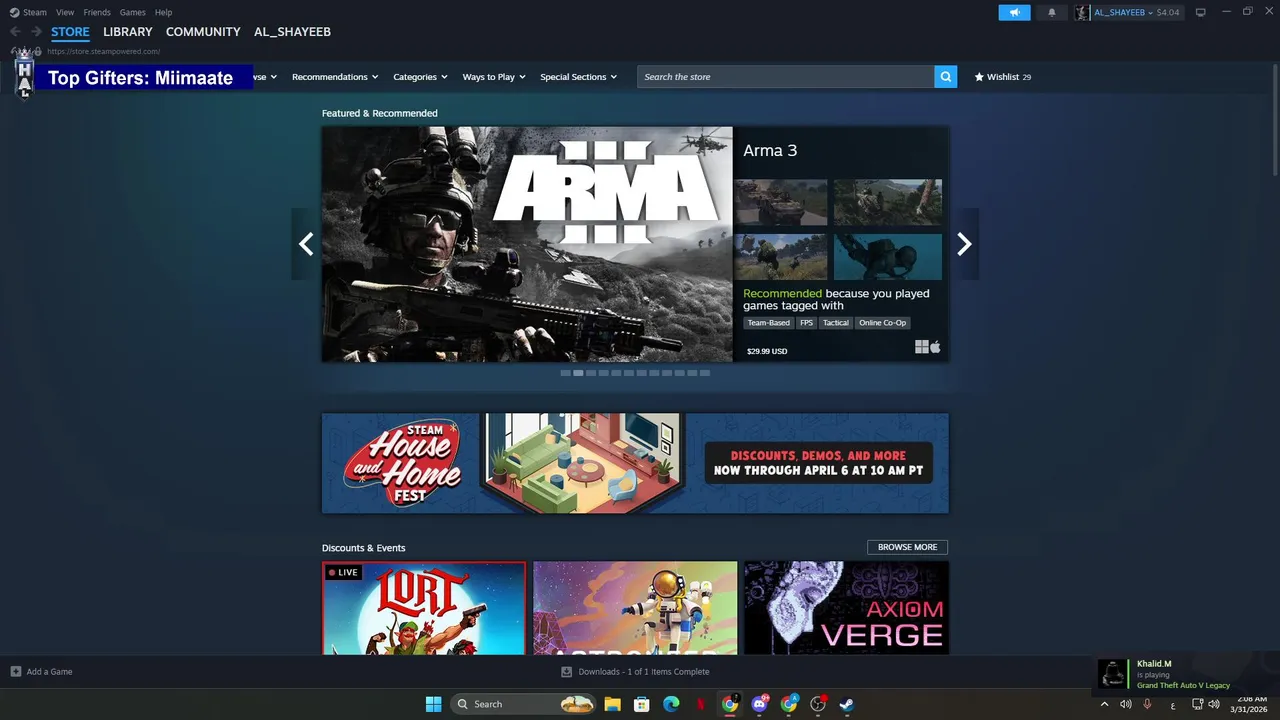Click the Tactical tag
The height and width of the screenshot is (720, 1280).
point(836,323)
